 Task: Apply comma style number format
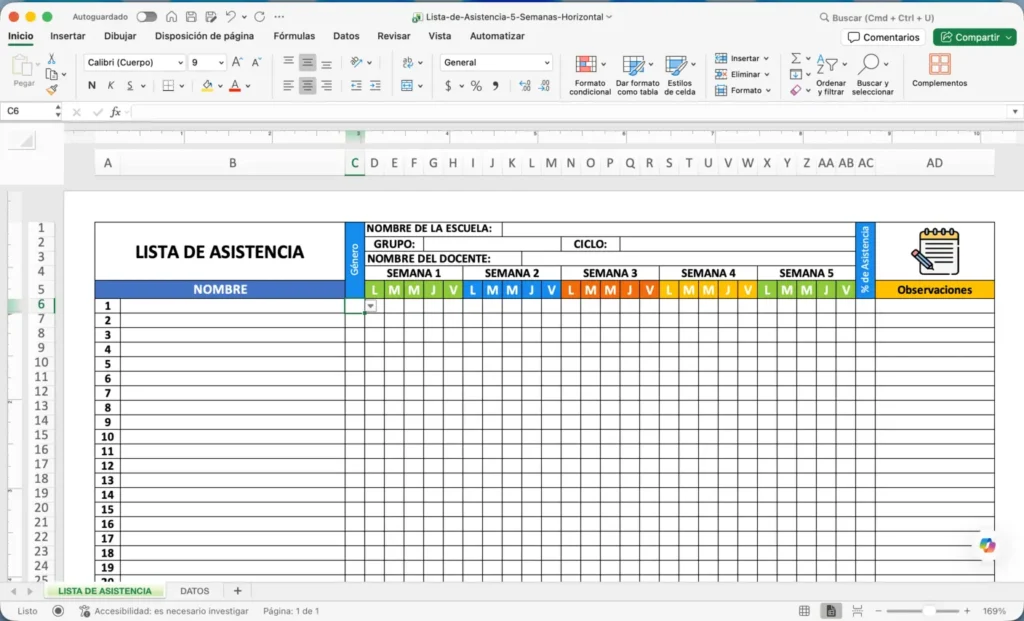[496, 86]
